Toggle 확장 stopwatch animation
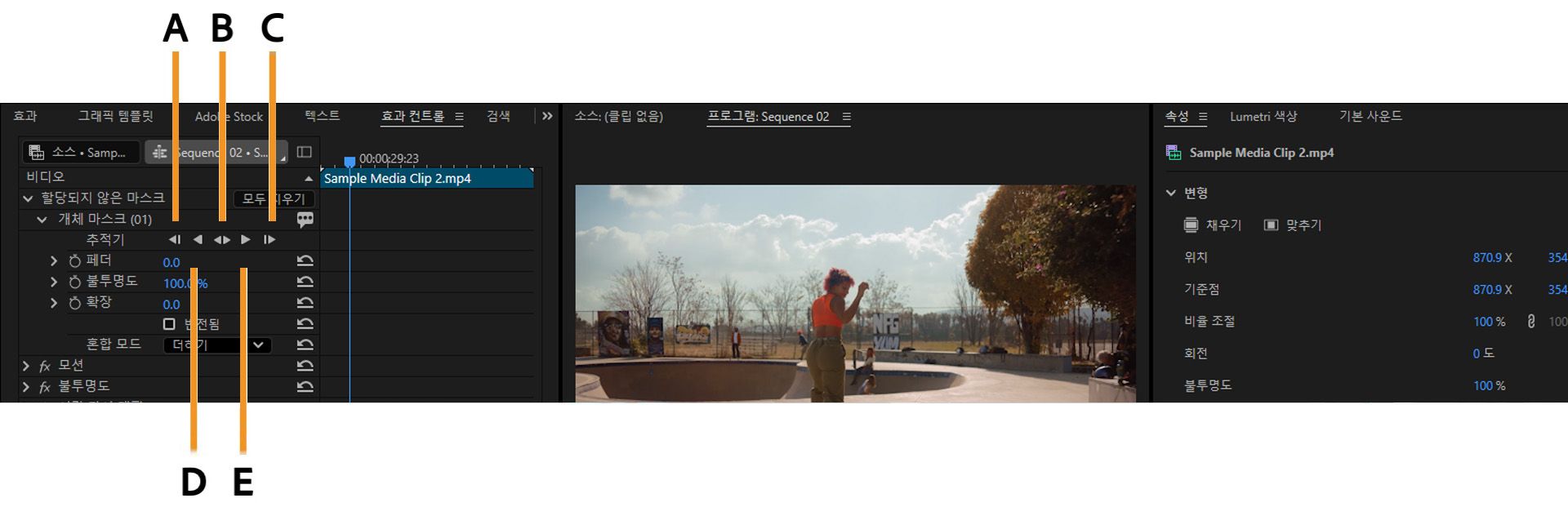 (75, 303)
